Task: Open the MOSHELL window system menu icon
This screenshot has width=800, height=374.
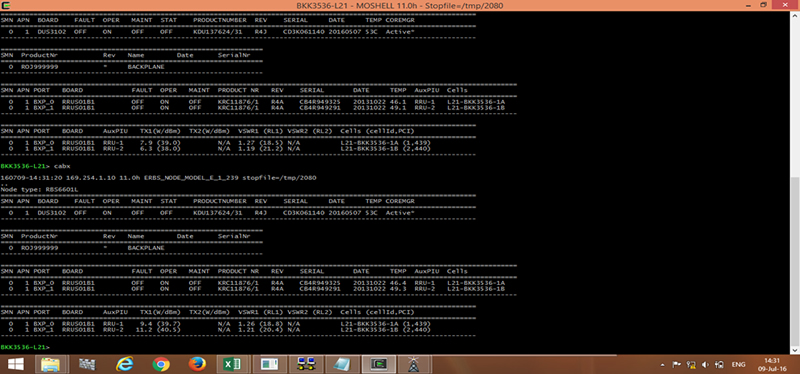Action: (x=7, y=5)
